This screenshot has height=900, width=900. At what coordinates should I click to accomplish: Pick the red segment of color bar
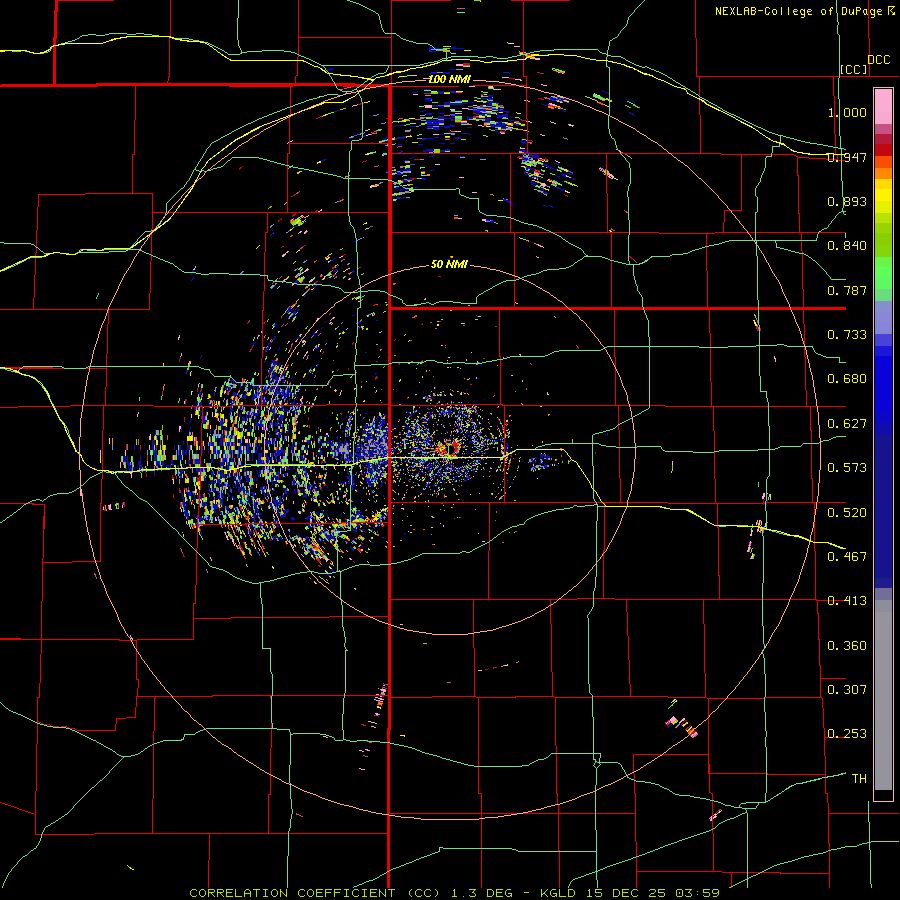pos(883,149)
